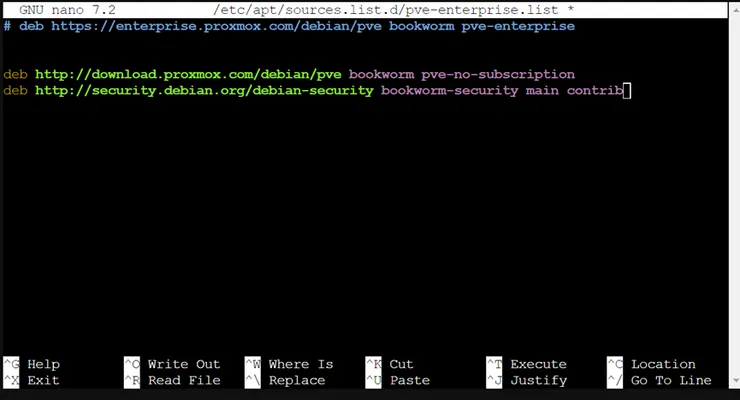Click the ^W Where Is shortcut

coord(289,364)
